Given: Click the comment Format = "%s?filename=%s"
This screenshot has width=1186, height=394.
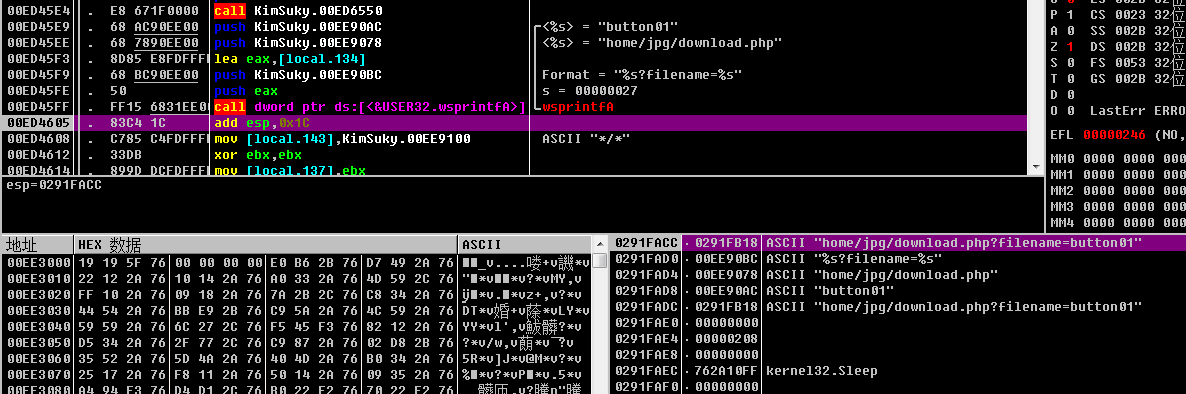Looking at the screenshot, I should coord(641,75).
